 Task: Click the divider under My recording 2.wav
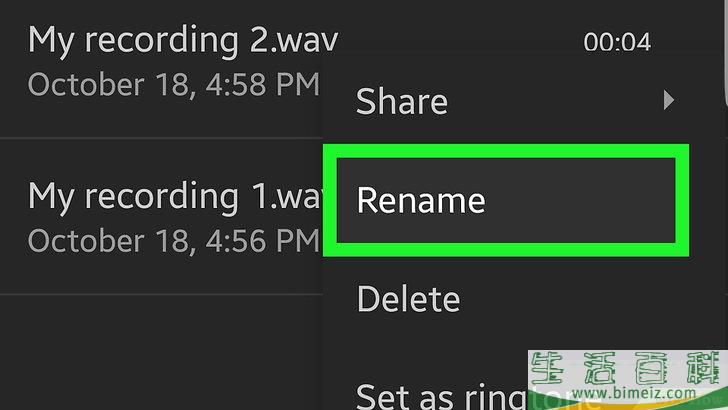(161, 138)
